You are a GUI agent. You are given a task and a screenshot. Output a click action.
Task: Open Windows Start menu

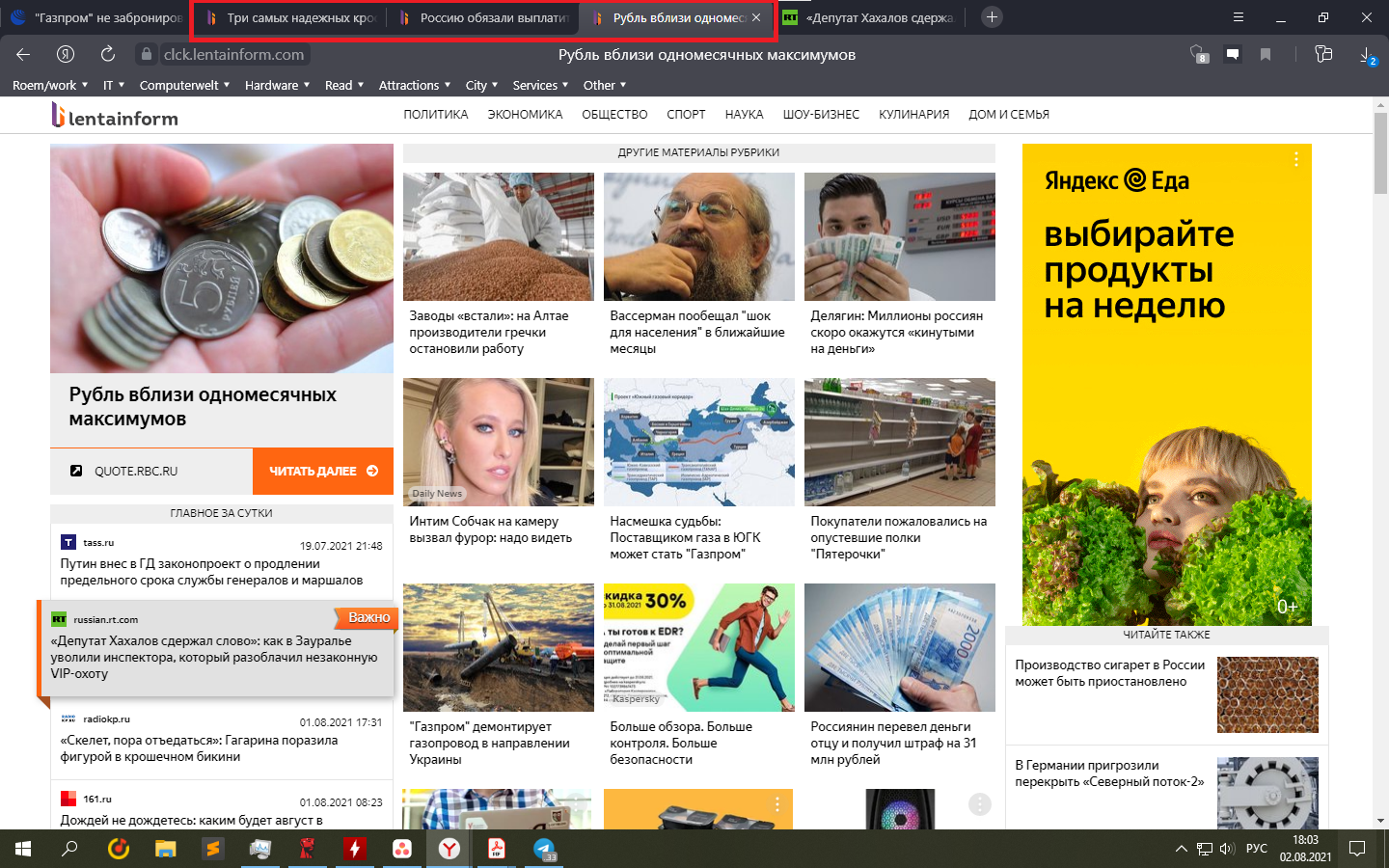tap(23, 849)
